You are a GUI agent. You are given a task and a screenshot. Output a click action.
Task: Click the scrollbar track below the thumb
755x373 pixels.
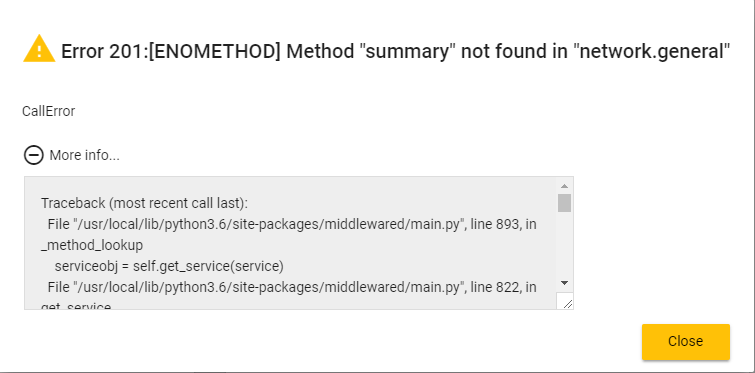click(564, 244)
